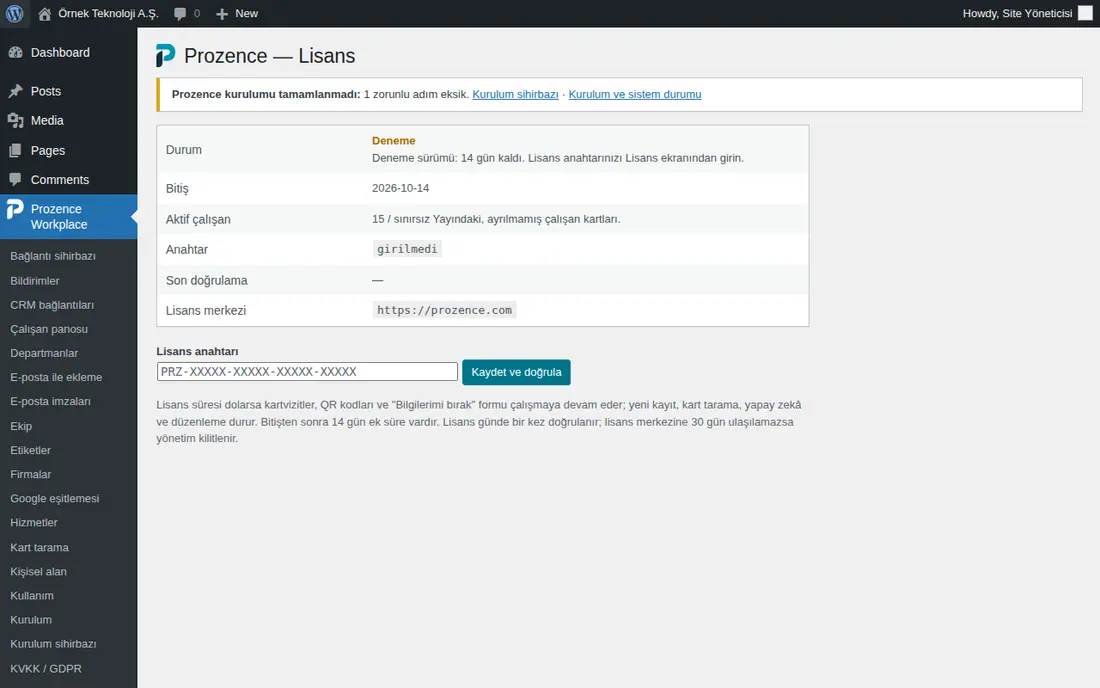1100x688 pixels.
Task: Open the WordPress logo menu
Action: pyautogui.click(x=15, y=13)
